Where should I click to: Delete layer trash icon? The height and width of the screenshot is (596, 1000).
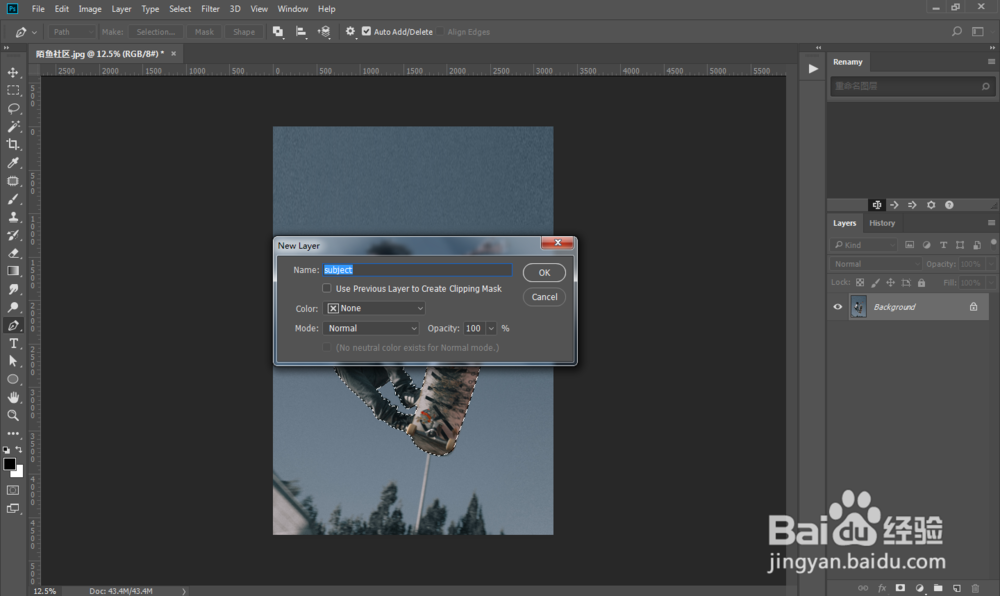(975, 588)
